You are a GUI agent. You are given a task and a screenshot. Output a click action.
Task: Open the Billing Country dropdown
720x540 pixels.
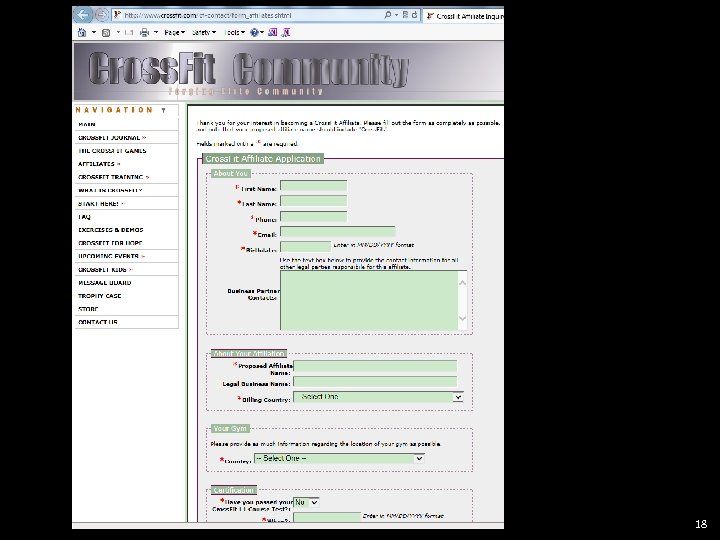click(378, 397)
